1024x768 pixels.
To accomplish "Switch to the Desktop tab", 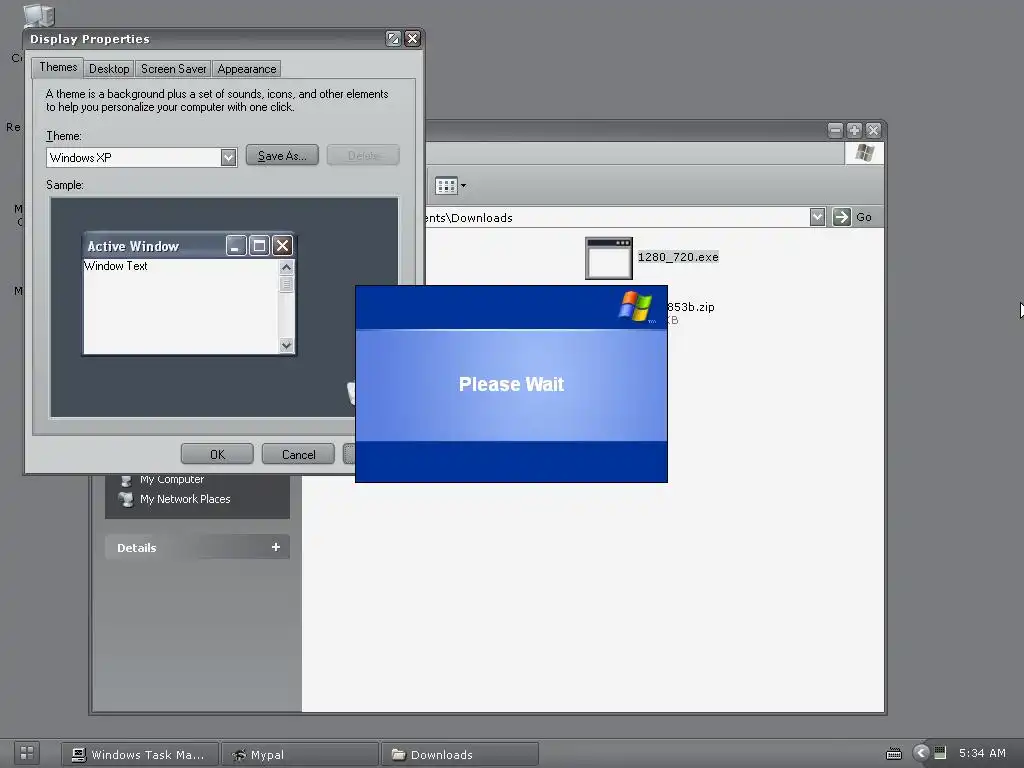I will click(x=109, y=69).
